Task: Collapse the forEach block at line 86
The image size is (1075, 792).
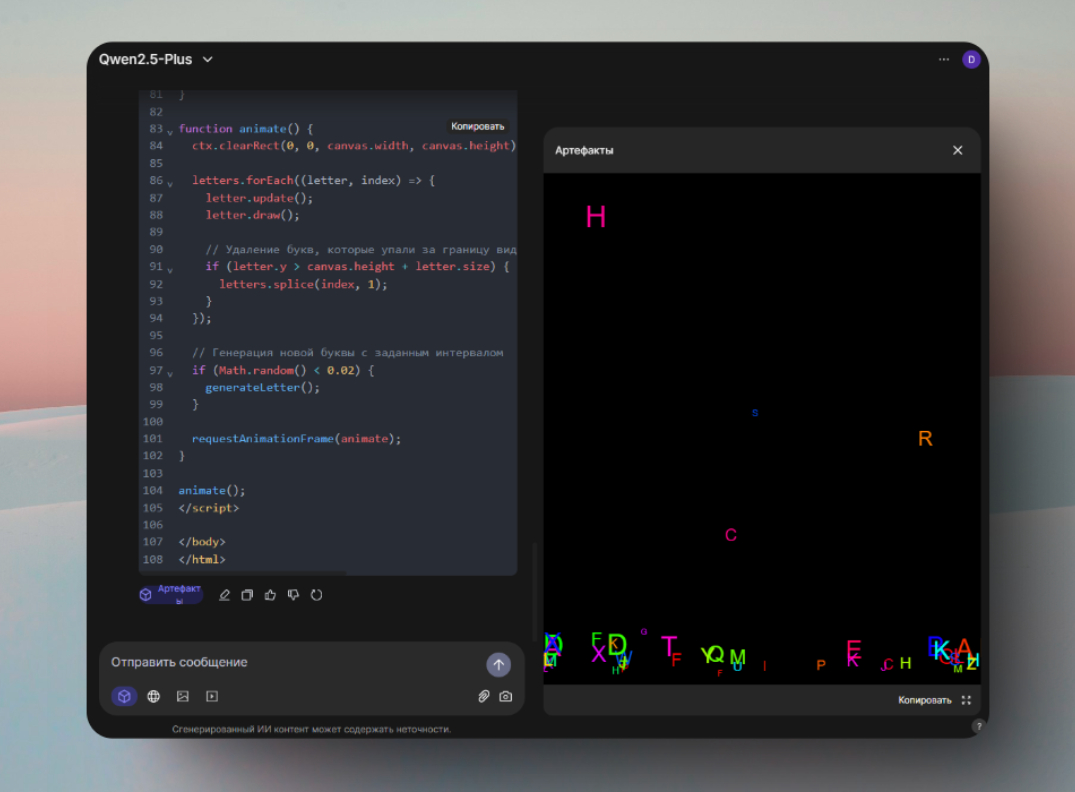Action: 170,182
